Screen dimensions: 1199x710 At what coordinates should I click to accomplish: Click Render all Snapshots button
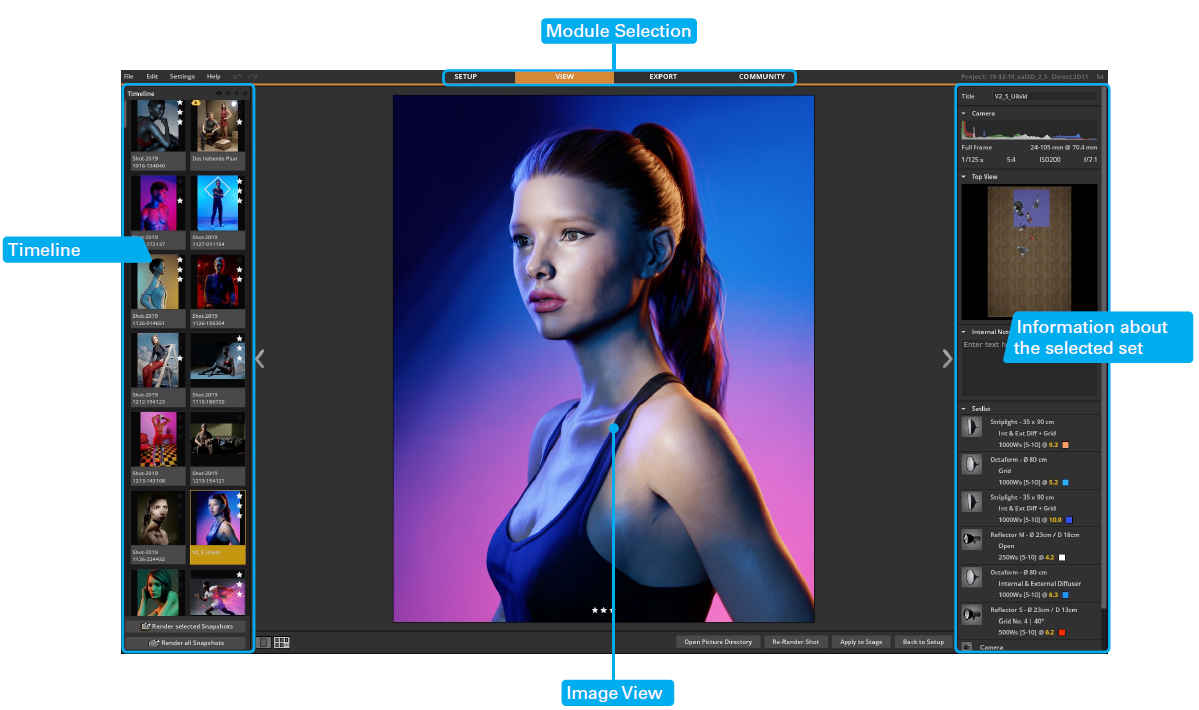187,643
